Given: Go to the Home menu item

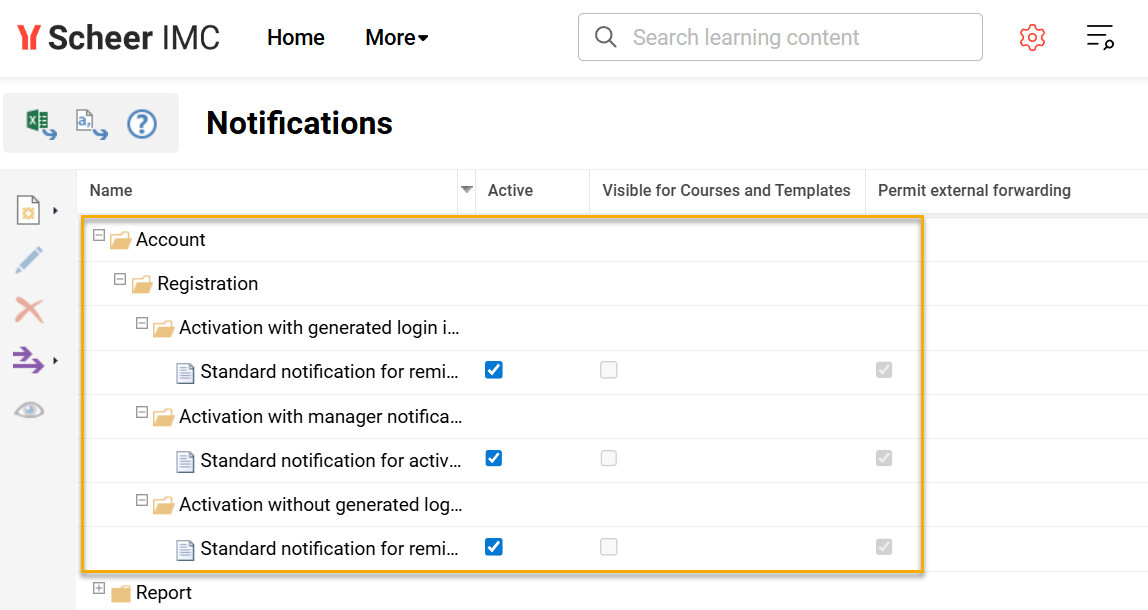Looking at the screenshot, I should 295,37.
